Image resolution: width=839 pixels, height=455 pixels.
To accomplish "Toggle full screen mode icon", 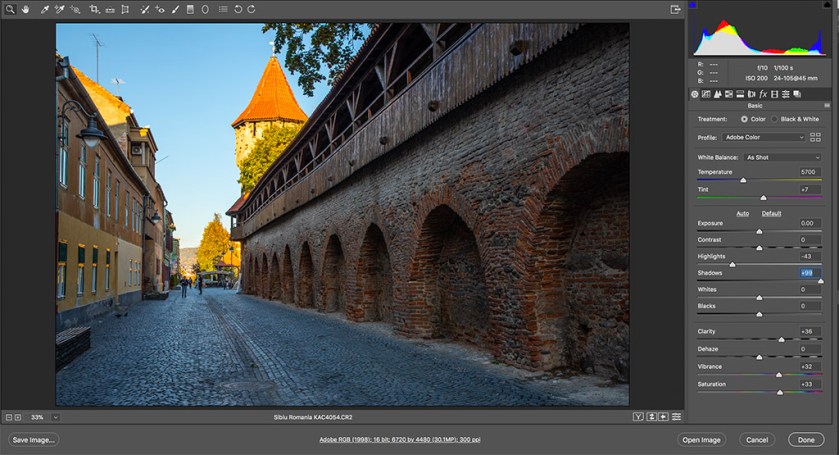I will click(675, 9).
